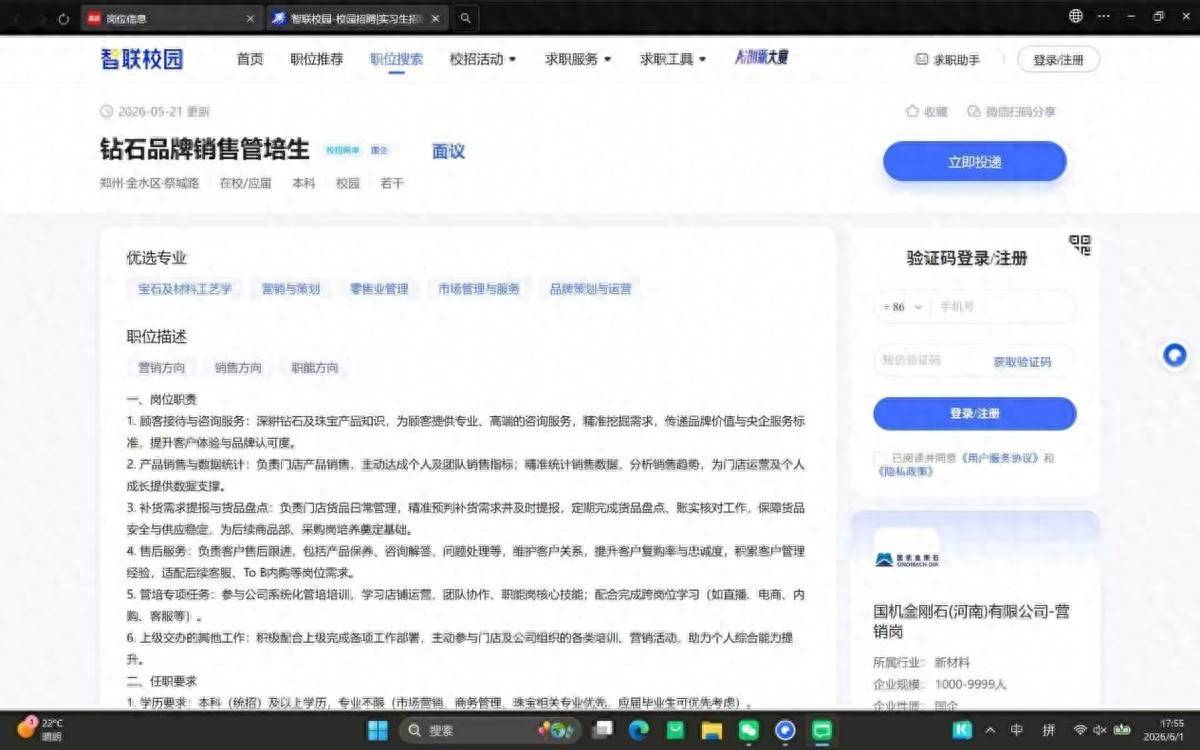This screenshot has width=1200, height=750.
Task: Open the floating chat assistant bubble
Action: point(1175,354)
